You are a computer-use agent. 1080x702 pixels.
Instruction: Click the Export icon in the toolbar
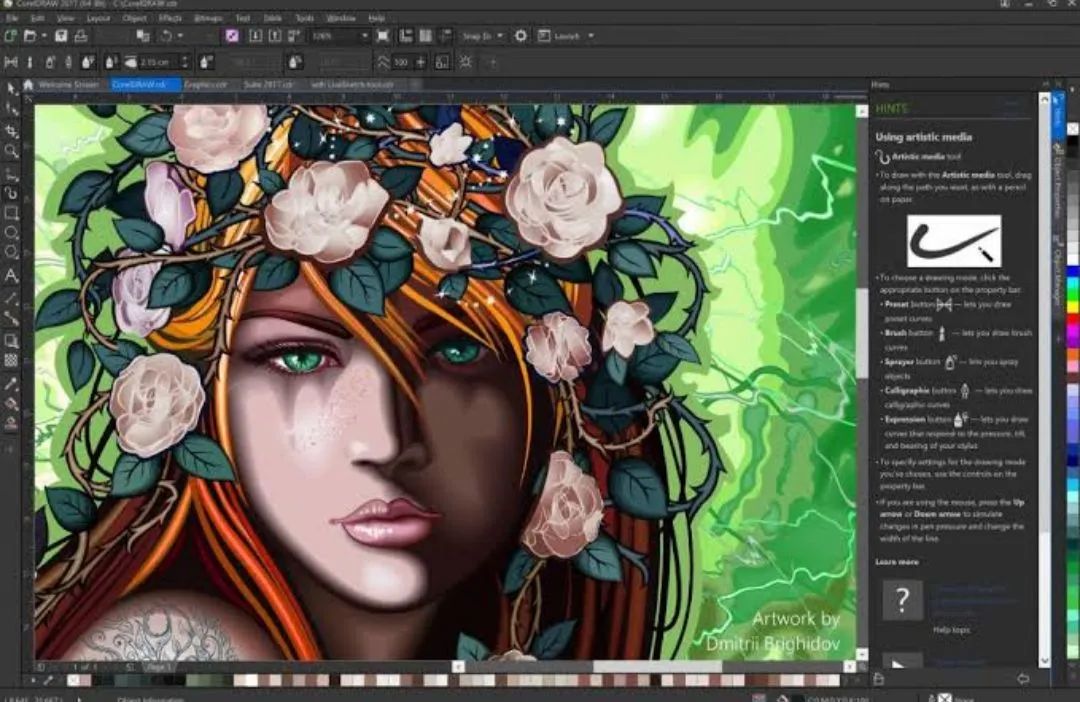pos(275,36)
